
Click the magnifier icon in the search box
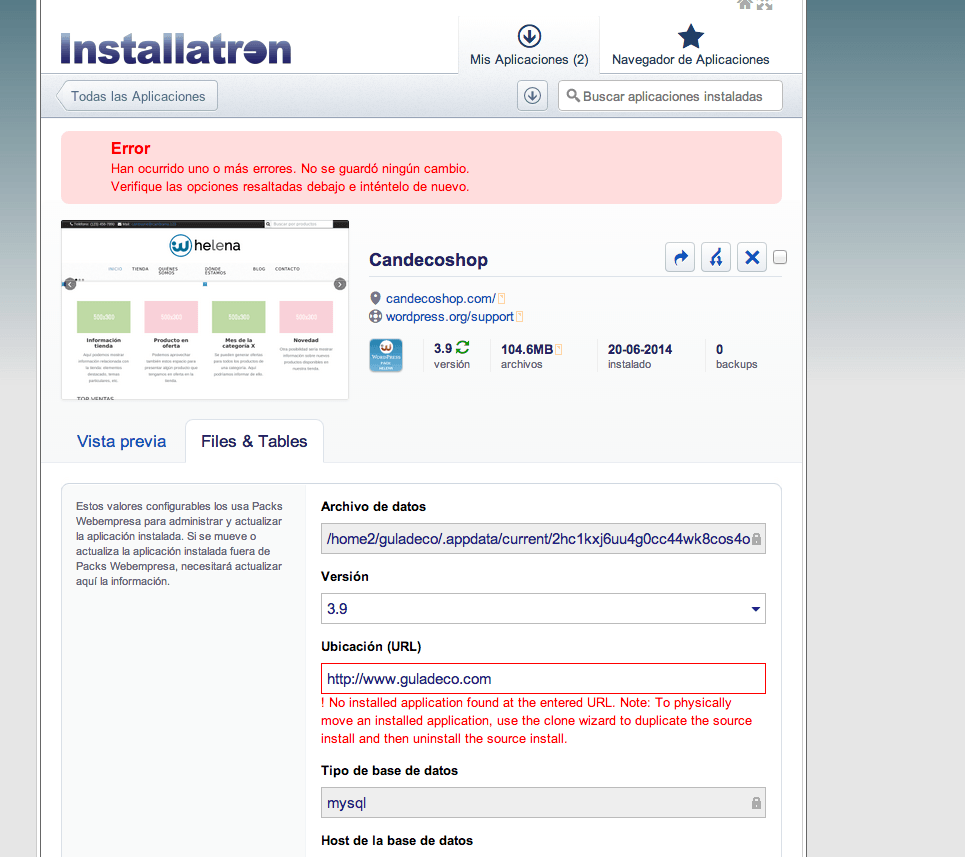tap(572, 95)
